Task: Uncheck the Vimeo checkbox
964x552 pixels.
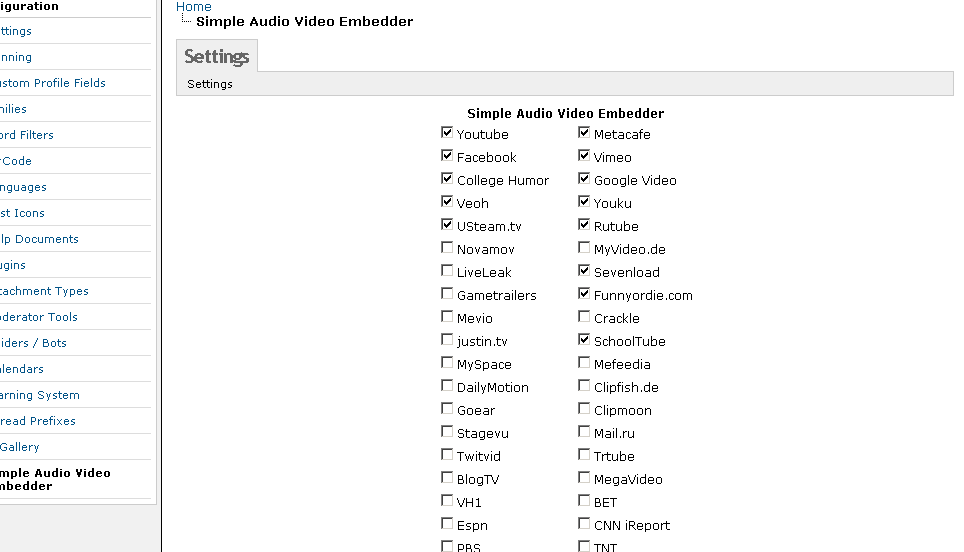Action: pyautogui.click(x=584, y=156)
